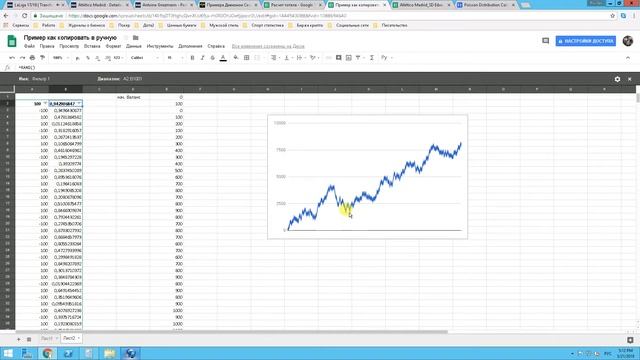This screenshot has height=360, width=640.
Task: Click the Filter icon in toolbar
Action: (359, 58)
